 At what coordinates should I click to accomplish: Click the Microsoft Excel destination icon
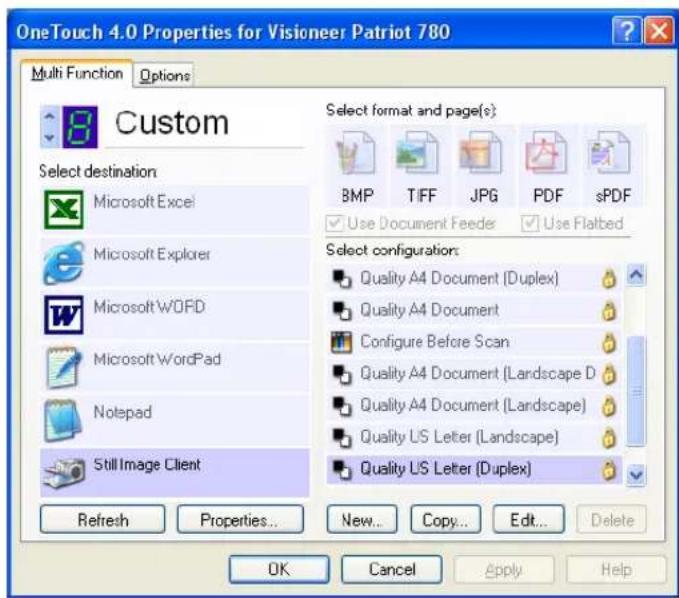pyautogui.click(x=64, y=210)
